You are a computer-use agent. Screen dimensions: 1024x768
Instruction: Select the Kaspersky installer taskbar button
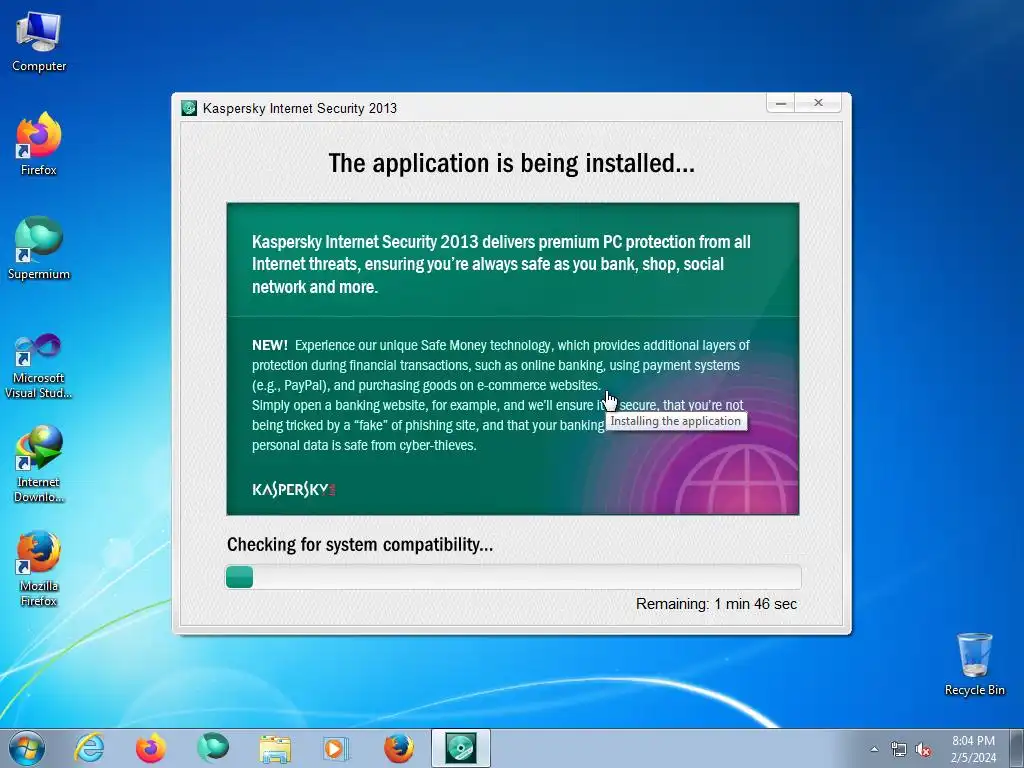pos(460,748)
